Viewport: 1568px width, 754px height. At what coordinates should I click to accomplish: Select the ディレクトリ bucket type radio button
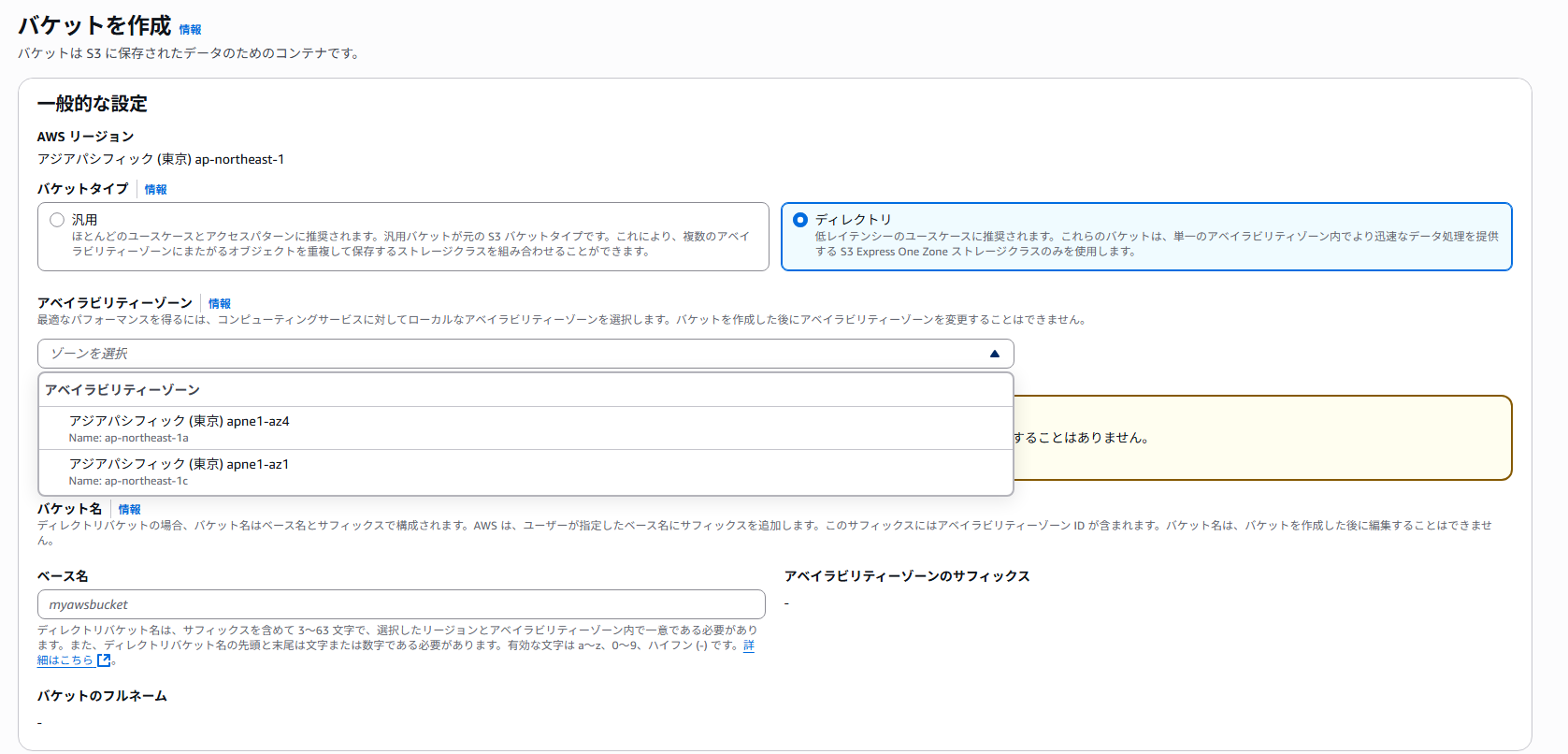pyautogui.click(x=800, y=220)
